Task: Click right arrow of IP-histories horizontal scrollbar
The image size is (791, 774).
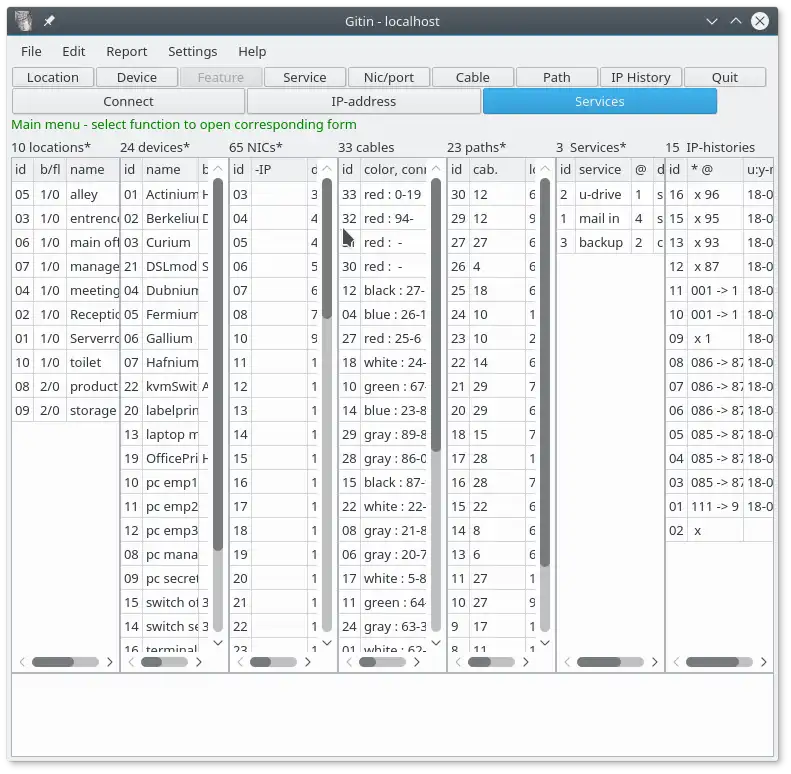Action: (x=764, y=662)
